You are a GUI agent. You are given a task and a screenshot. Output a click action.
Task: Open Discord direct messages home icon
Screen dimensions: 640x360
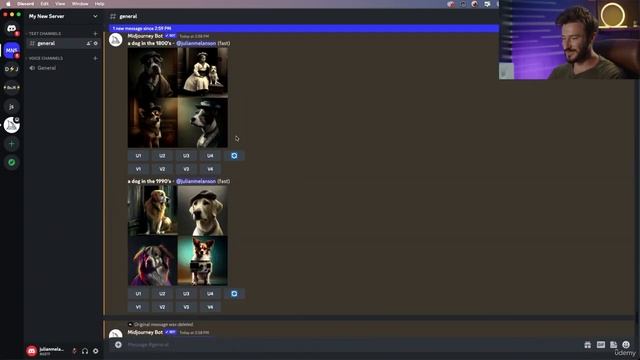11,29
